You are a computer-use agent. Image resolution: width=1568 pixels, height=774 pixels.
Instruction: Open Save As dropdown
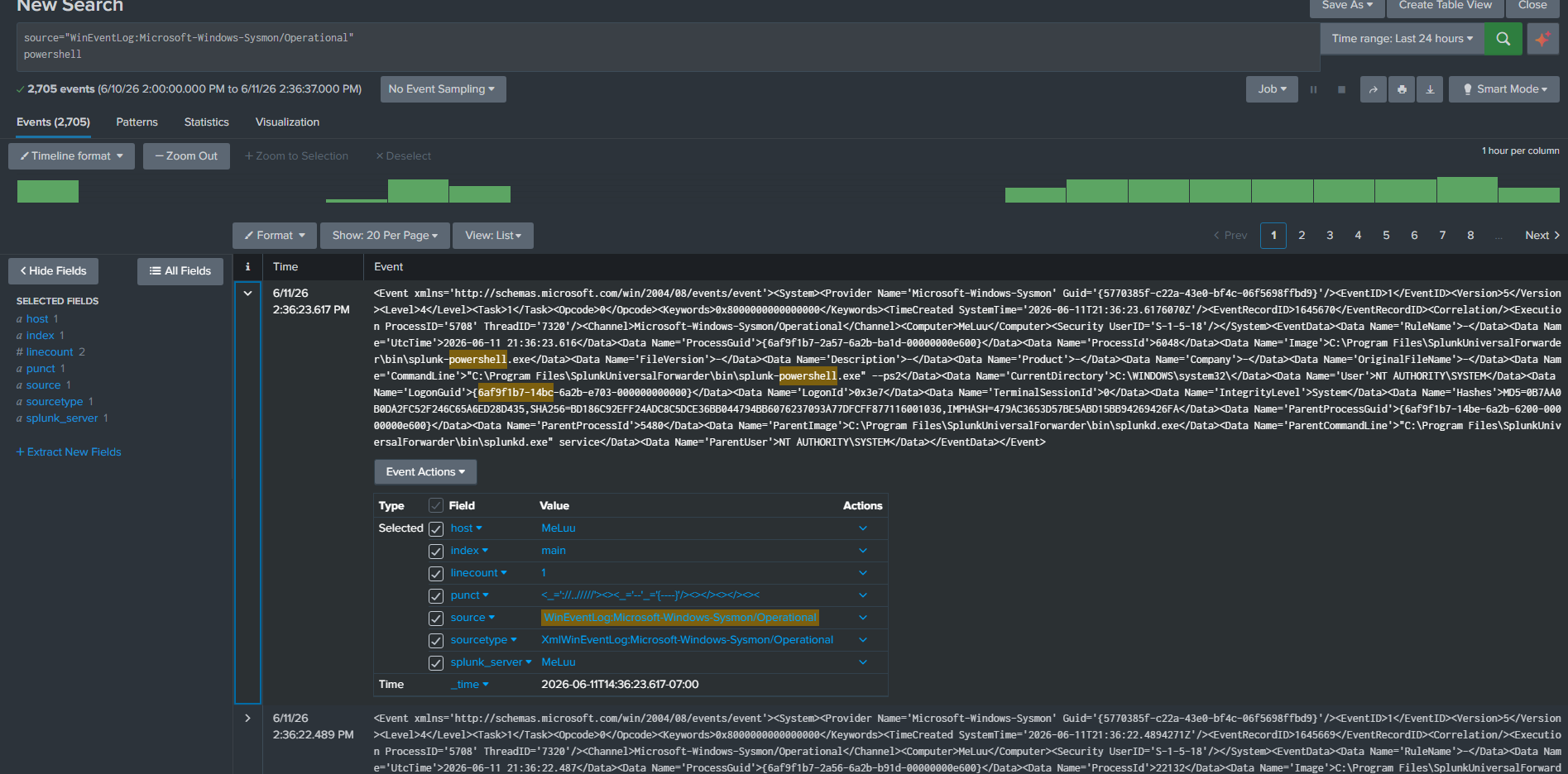[x=1346, y=7]
